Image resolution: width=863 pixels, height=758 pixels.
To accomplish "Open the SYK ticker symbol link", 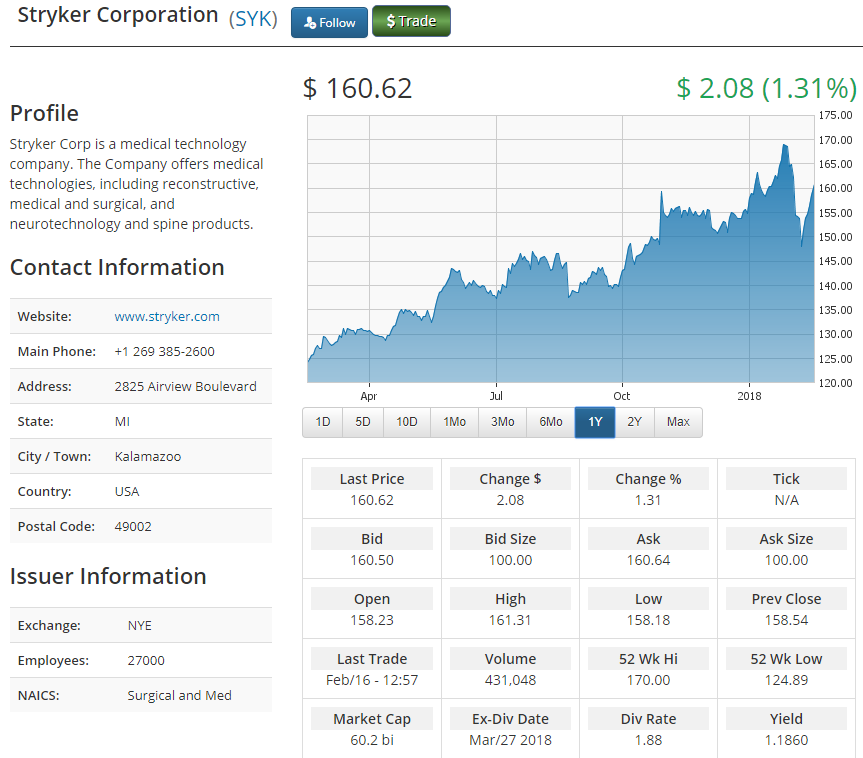I will point(253,19).
